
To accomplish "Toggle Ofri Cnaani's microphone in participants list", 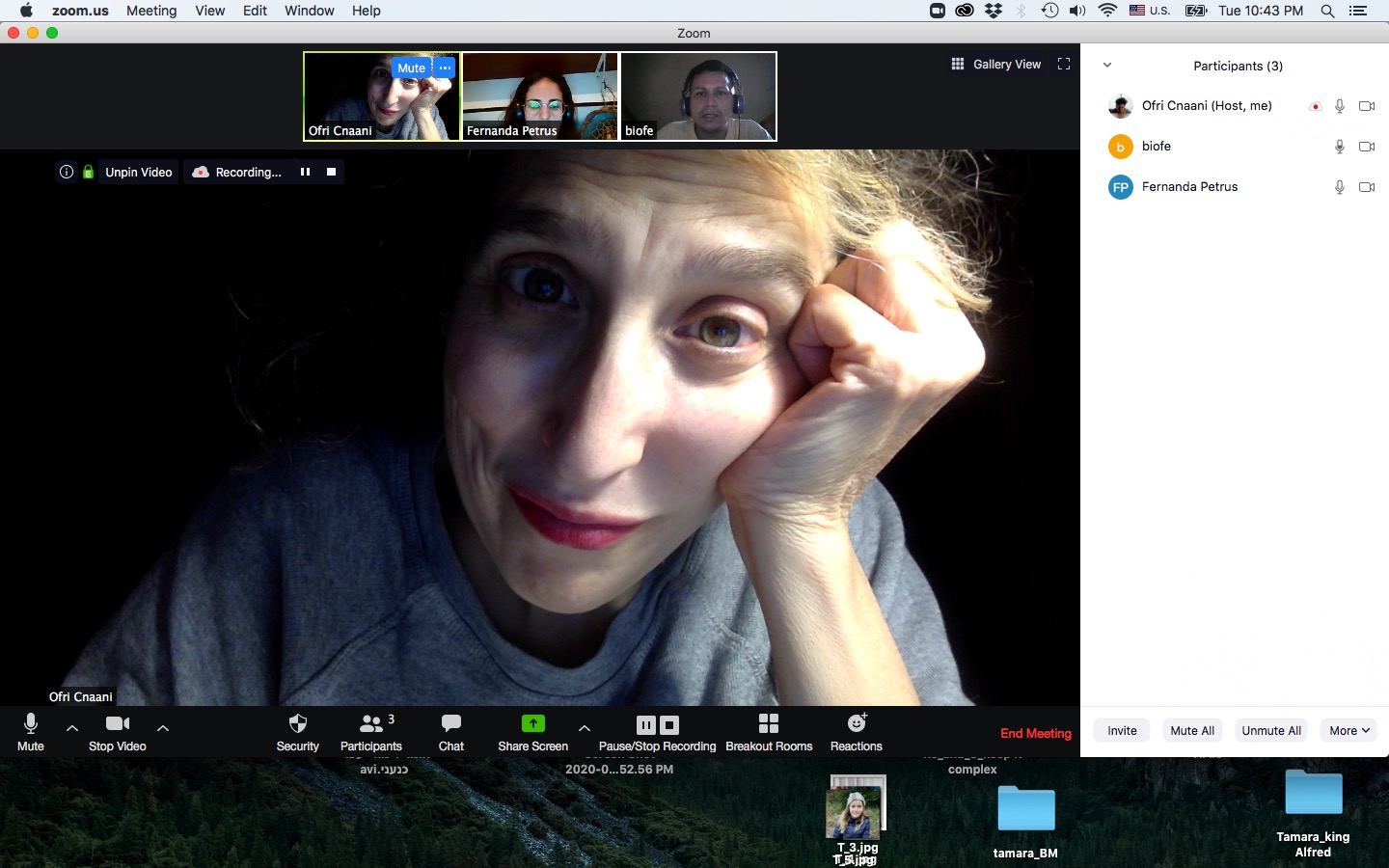I will point(1340,106).
